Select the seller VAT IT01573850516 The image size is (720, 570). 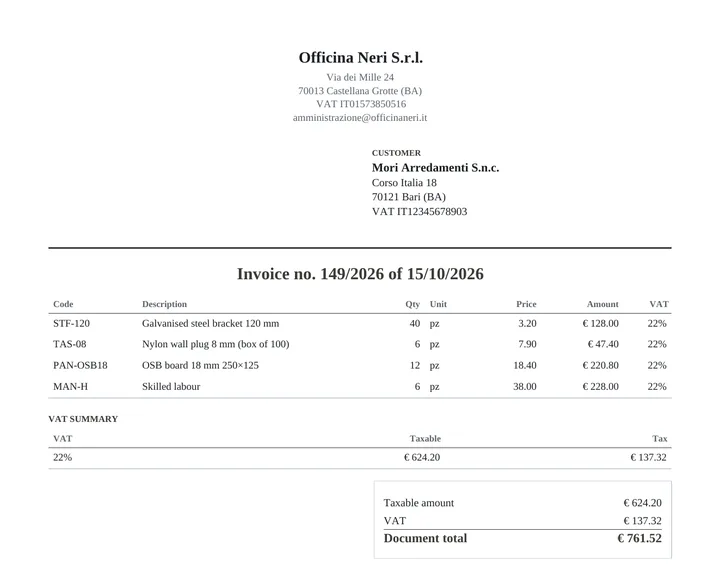[361, 104]
